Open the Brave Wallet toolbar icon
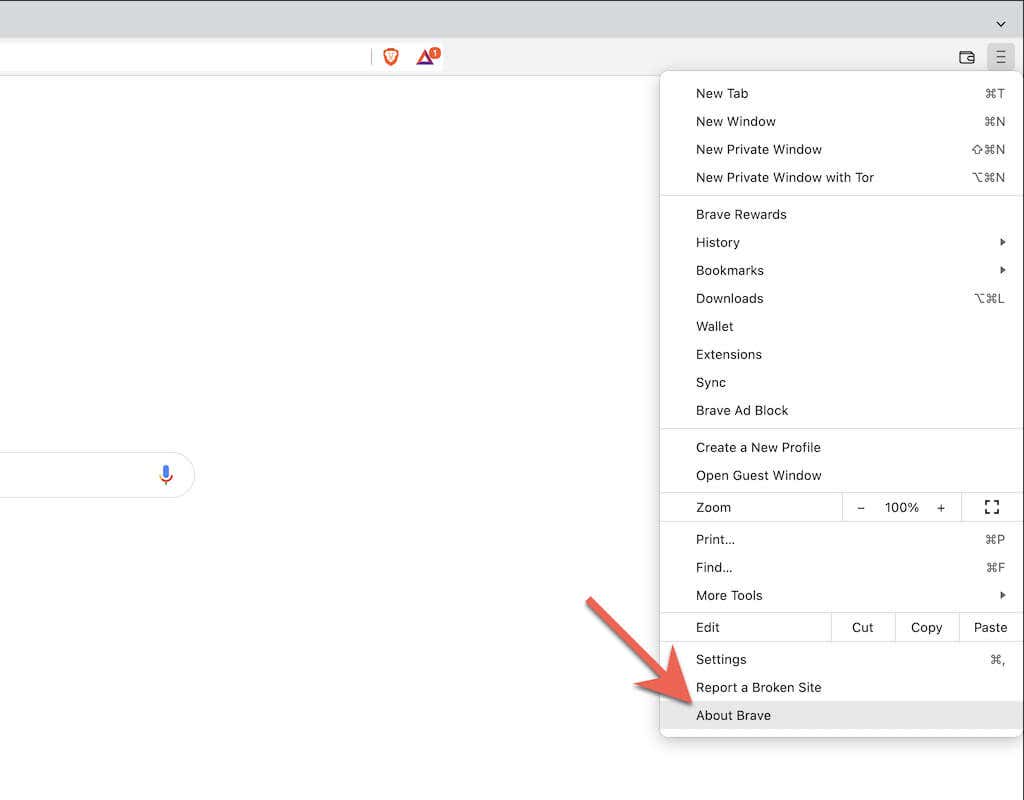The width and height of the screenshot is (1024, 800). 967,57
